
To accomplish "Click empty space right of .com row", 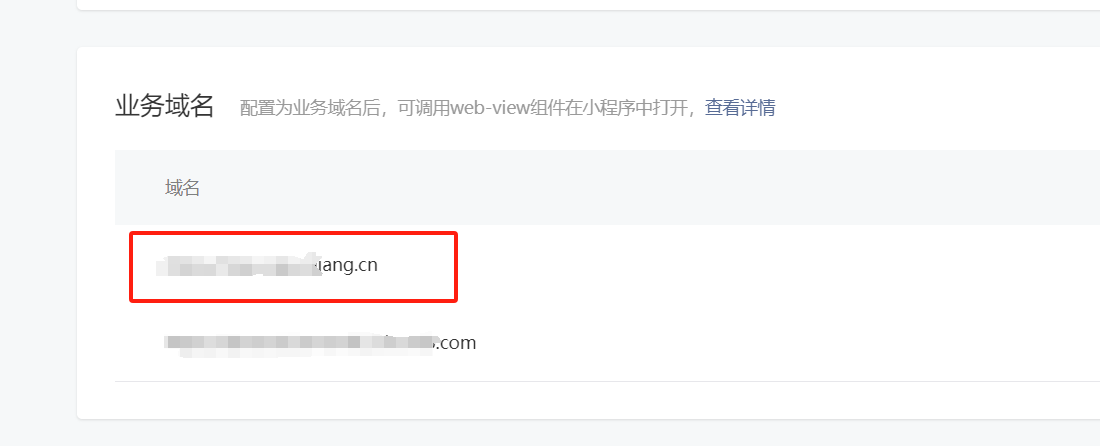I will tap(786, 344).
